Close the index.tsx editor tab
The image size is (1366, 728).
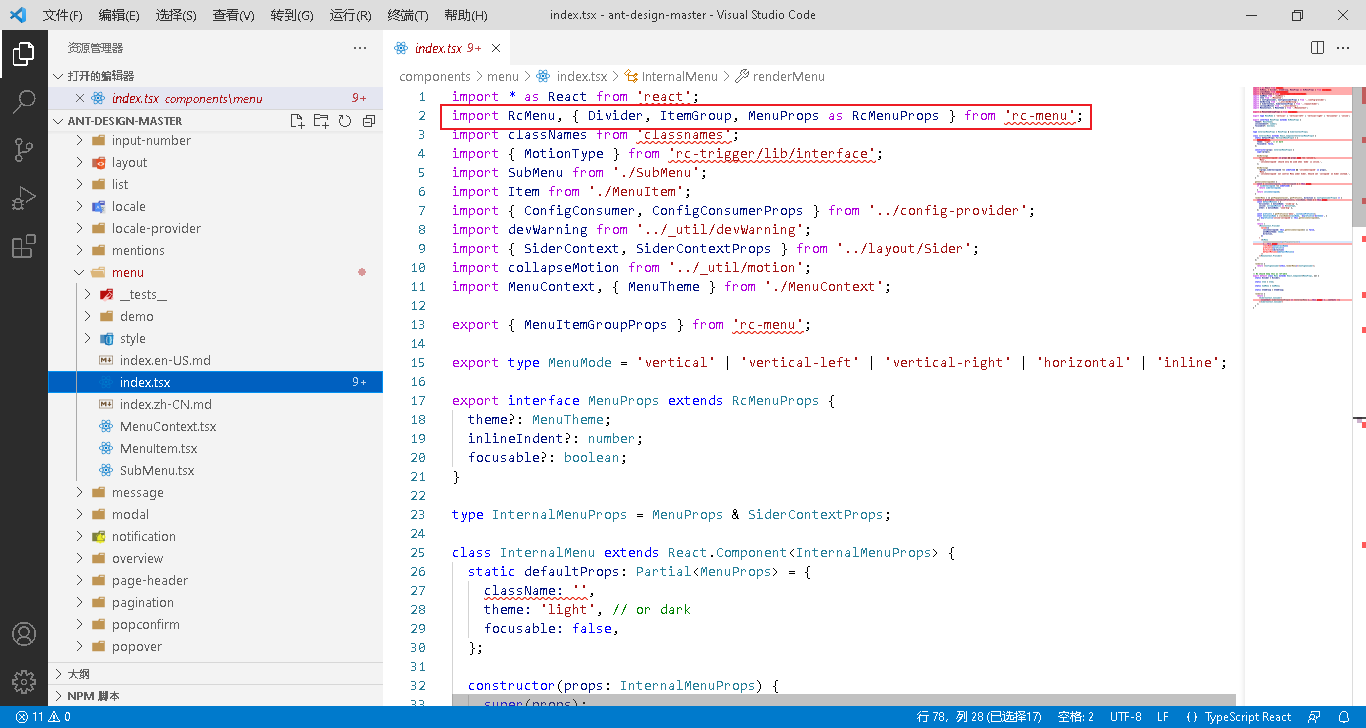[x=497, y=48]
